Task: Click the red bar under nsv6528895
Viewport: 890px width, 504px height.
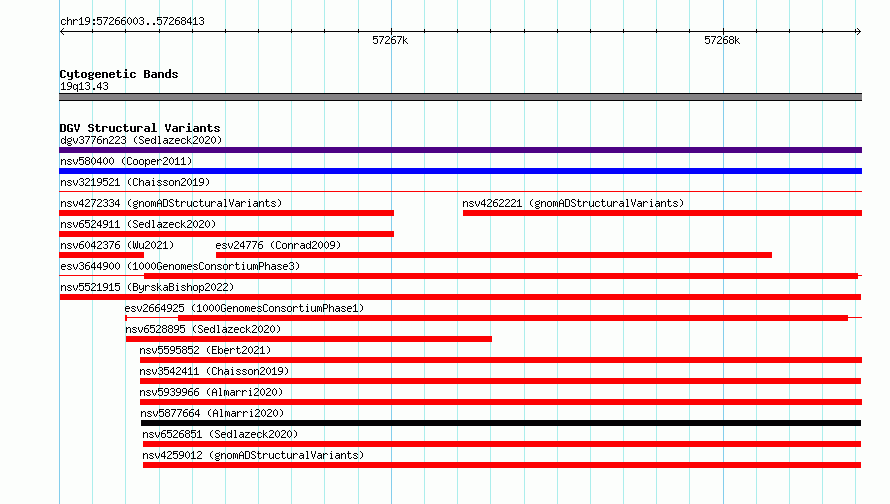Action: pyautogui.click(x=309, y=339)
